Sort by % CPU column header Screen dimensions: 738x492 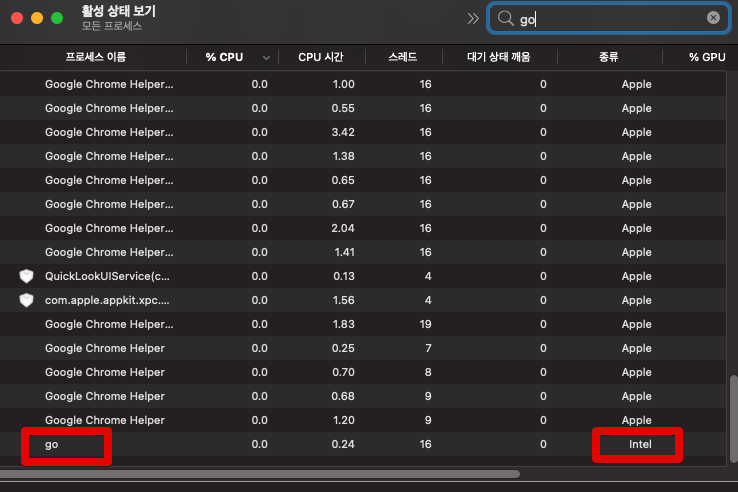click(x=224, y=57)
